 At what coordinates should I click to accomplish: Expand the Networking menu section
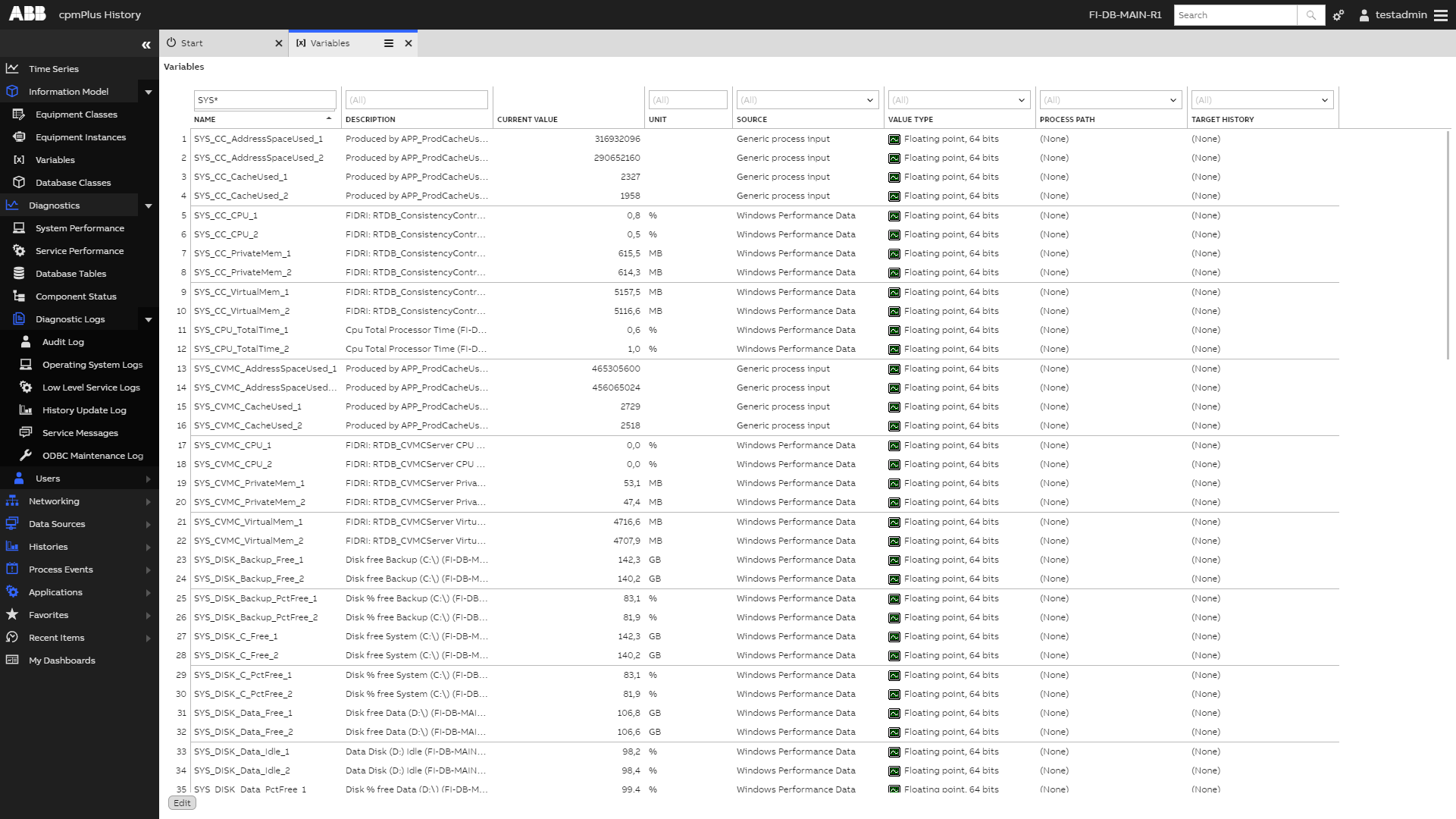click(x=148, y=501)
